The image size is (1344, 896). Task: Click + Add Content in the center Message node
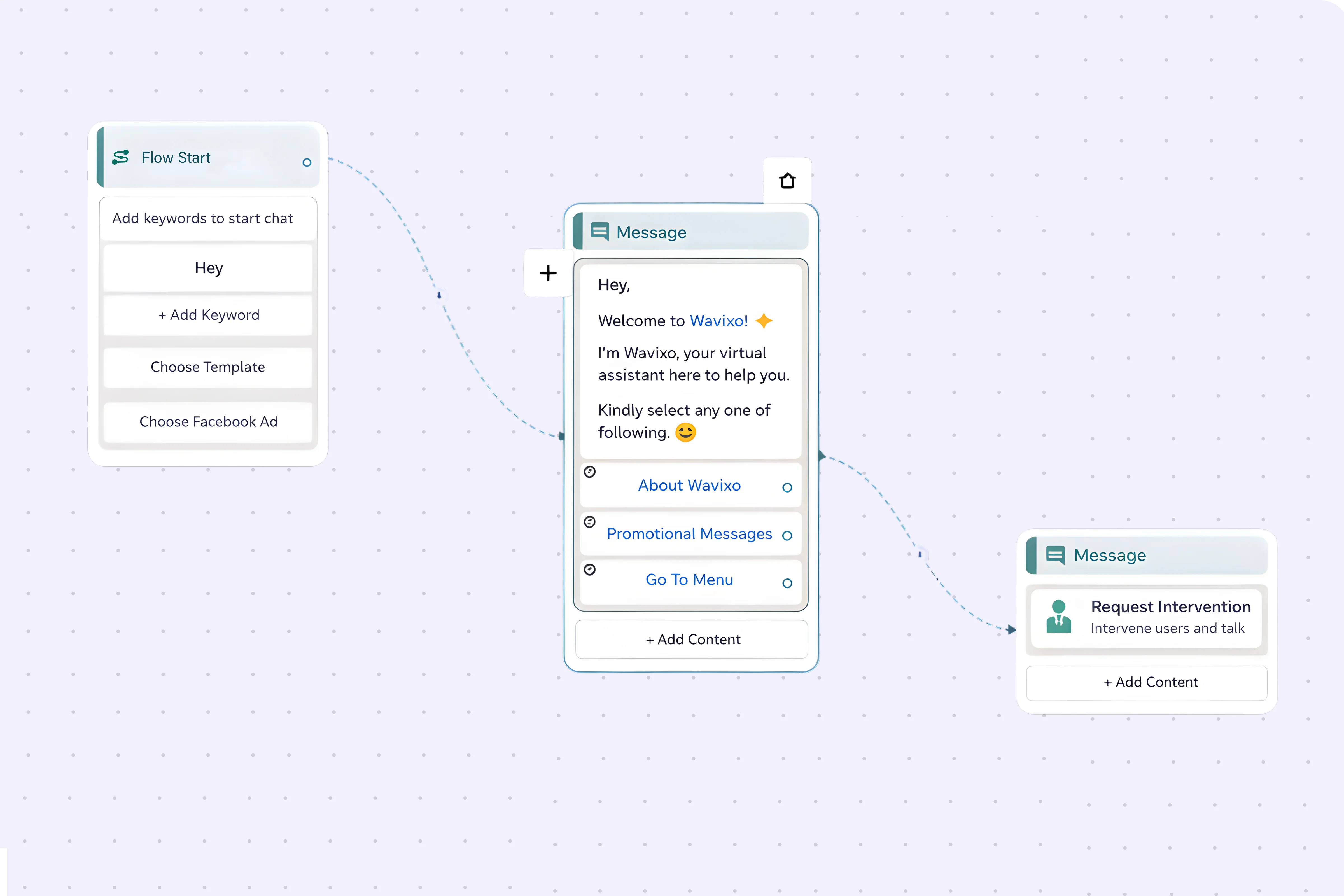coord(692,640)
